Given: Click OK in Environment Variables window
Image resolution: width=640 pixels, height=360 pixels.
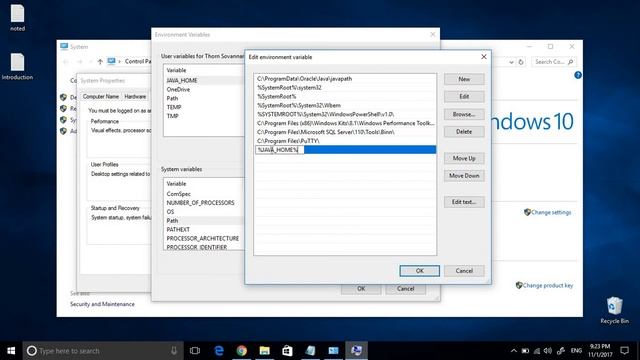Looking at the screenshot, I should (x=361, y=289).
